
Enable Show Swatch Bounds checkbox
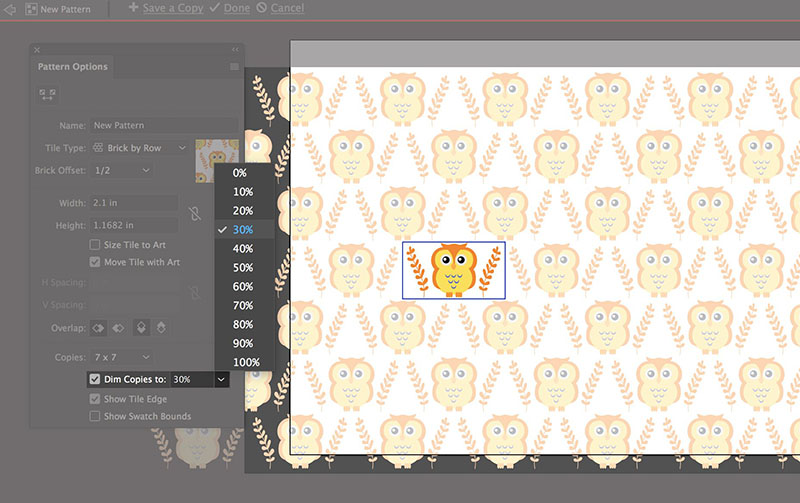click(94, 416)
